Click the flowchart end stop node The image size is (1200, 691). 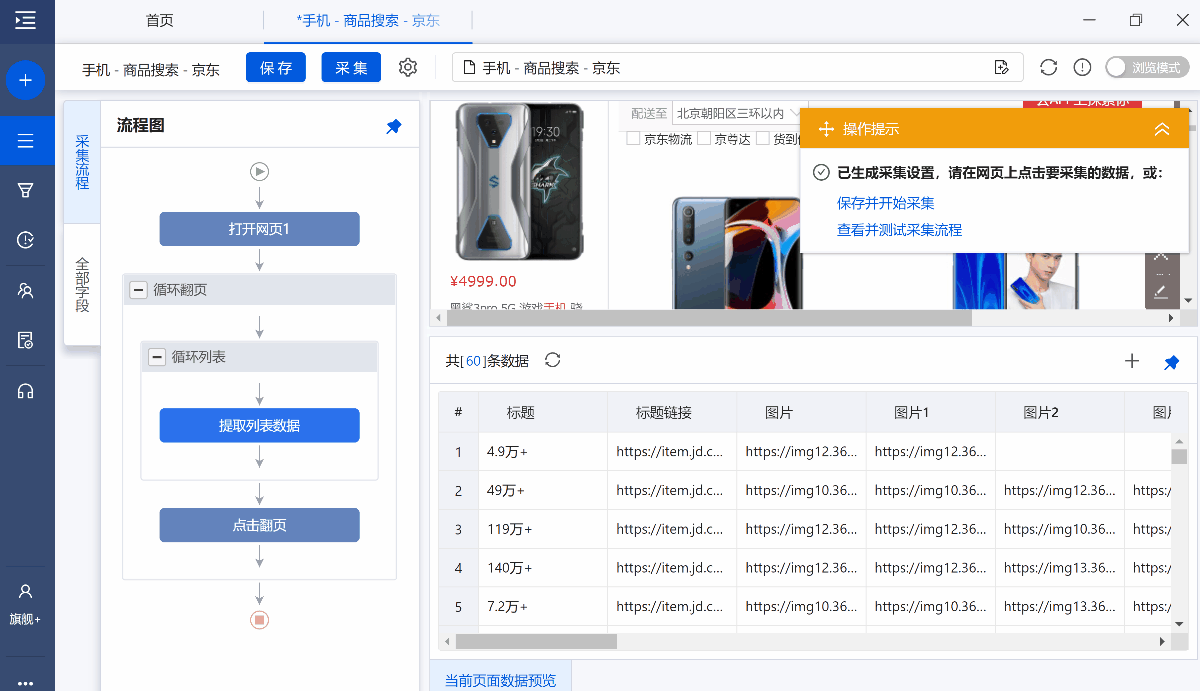(x=260, y=620)
